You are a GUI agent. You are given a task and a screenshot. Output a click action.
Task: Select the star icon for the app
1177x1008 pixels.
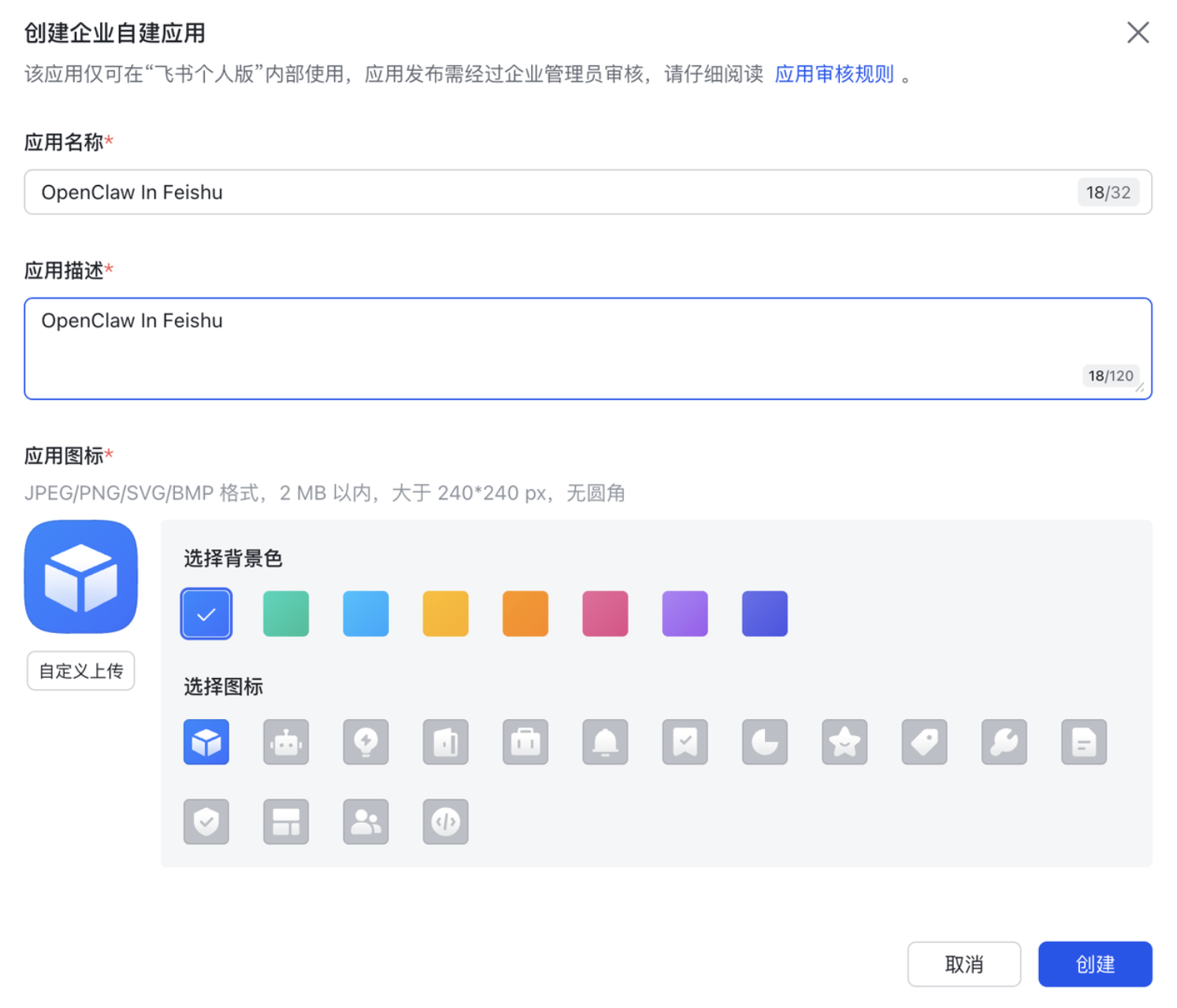[x=844, y=742]
